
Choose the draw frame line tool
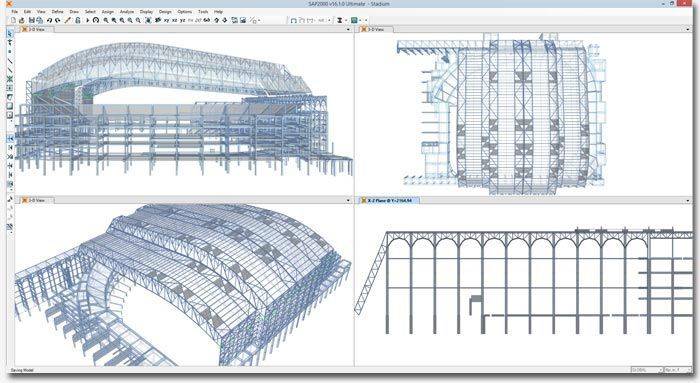click(x=10, y=61)
